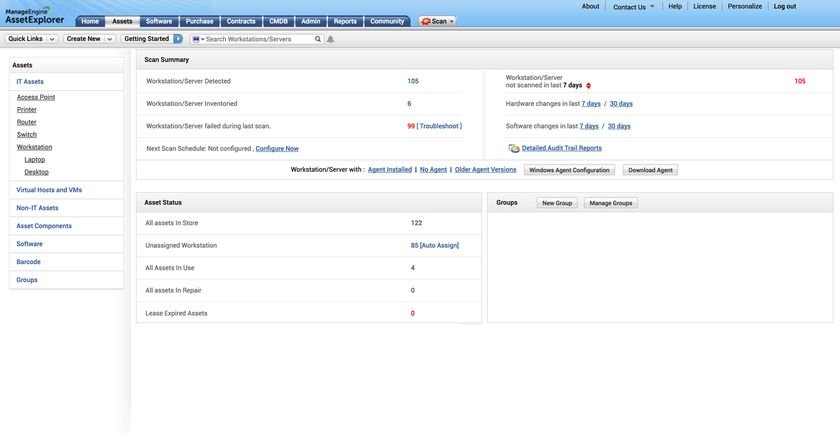The image size is (840, 433).
Task: Click the Detailed Audit Trail Reports icon
Action: 514,148
